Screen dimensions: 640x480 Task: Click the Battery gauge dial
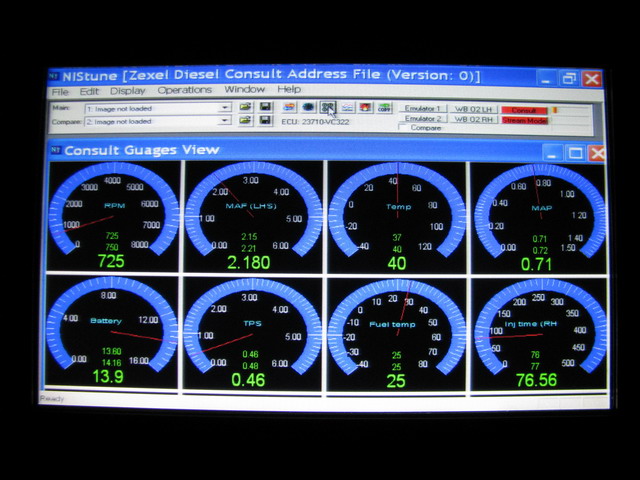111,324
